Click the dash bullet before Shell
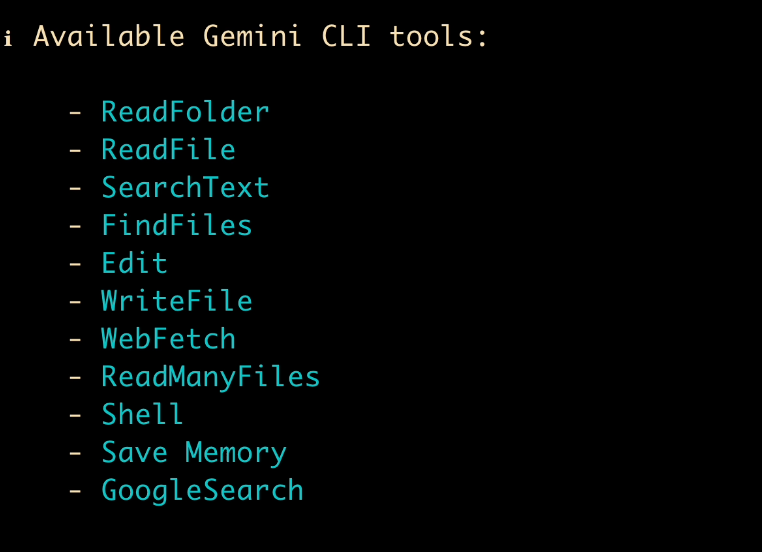The height and width of the screenshot is (552, 762). click(75, 415)
